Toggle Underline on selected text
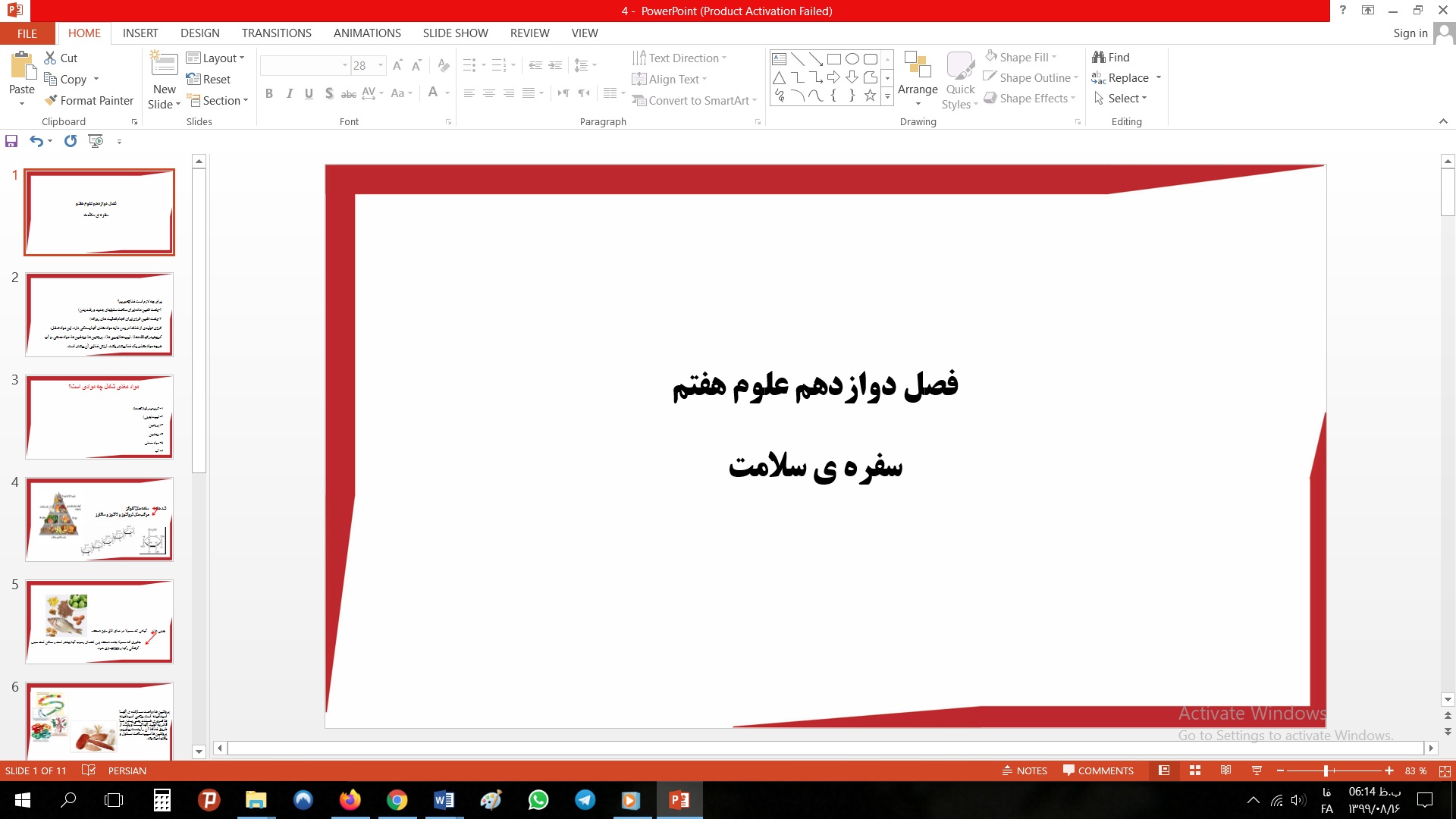The height and width of the screenshot is (819, 1456). coord(308,93)
